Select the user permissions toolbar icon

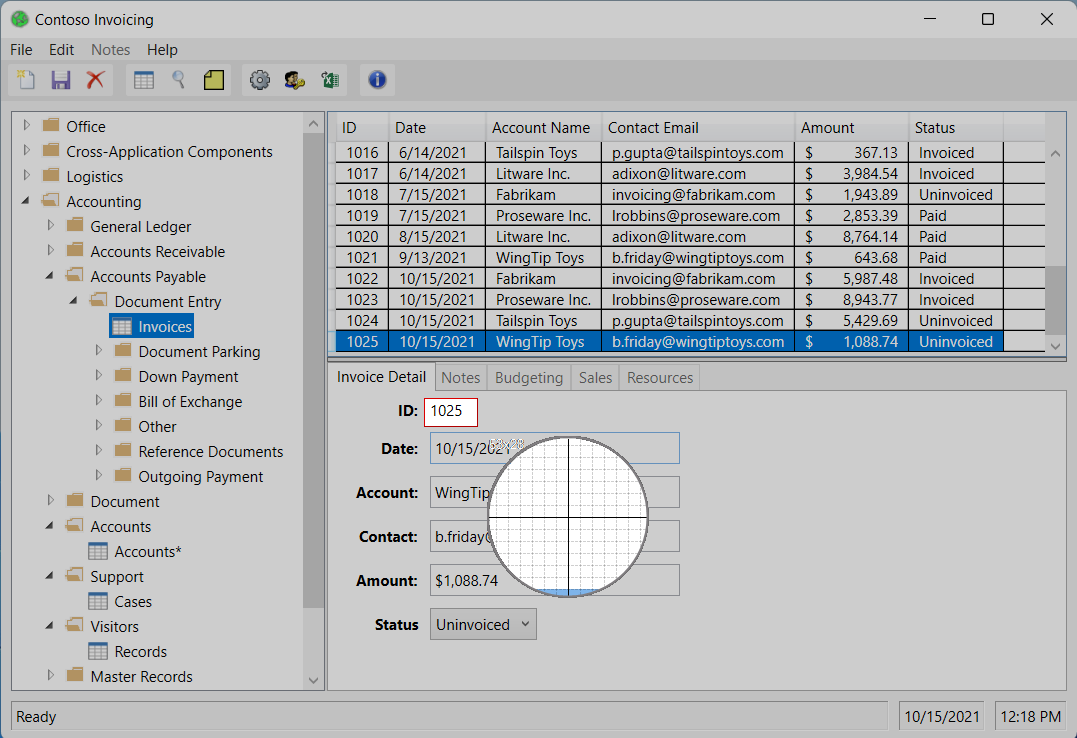point(295,80)
